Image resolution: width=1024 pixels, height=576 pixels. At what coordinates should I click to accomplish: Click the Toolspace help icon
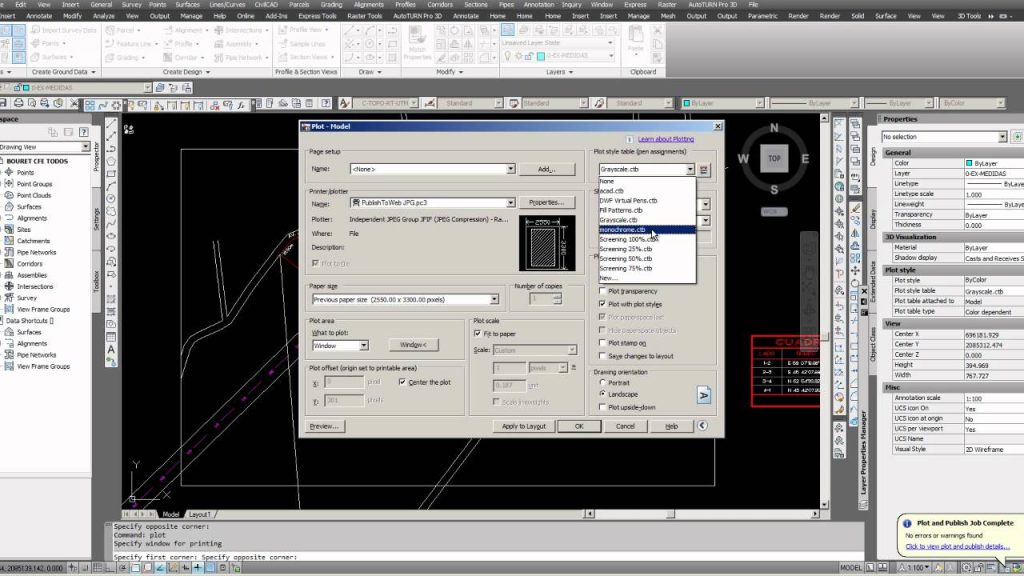pos(84,132)
